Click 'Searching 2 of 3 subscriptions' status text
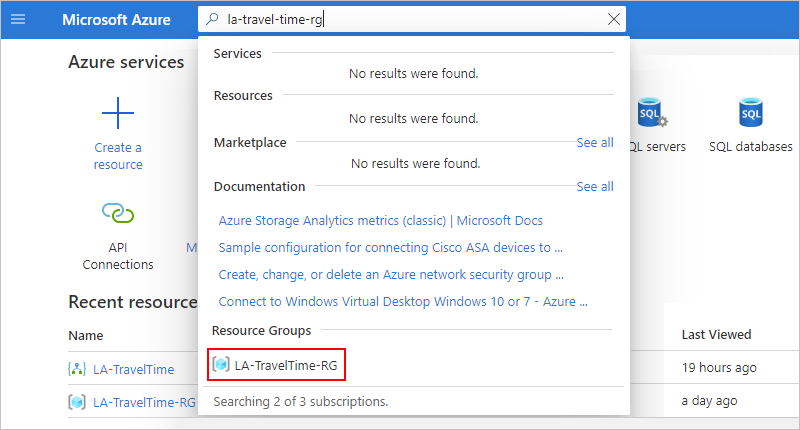The height and width of the screenshot is (430, 800). point(301,401)
